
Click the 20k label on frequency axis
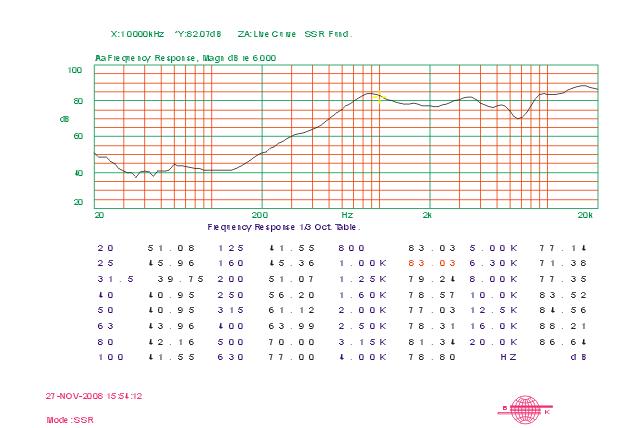point(586,215)
